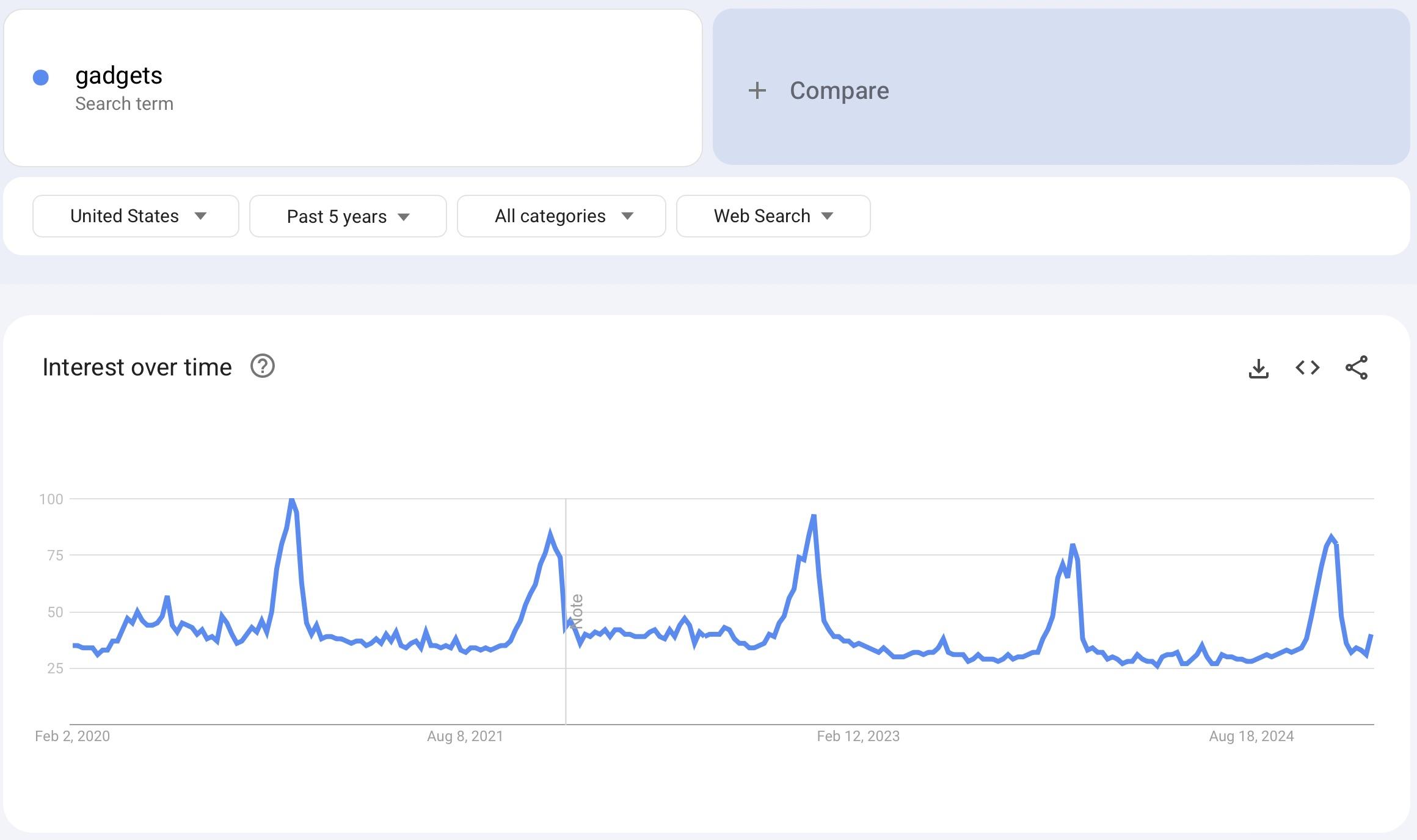Open the Past 5 years menu tab
Viewport: 1417px width, 840px height.
click(x=347, y=215)
